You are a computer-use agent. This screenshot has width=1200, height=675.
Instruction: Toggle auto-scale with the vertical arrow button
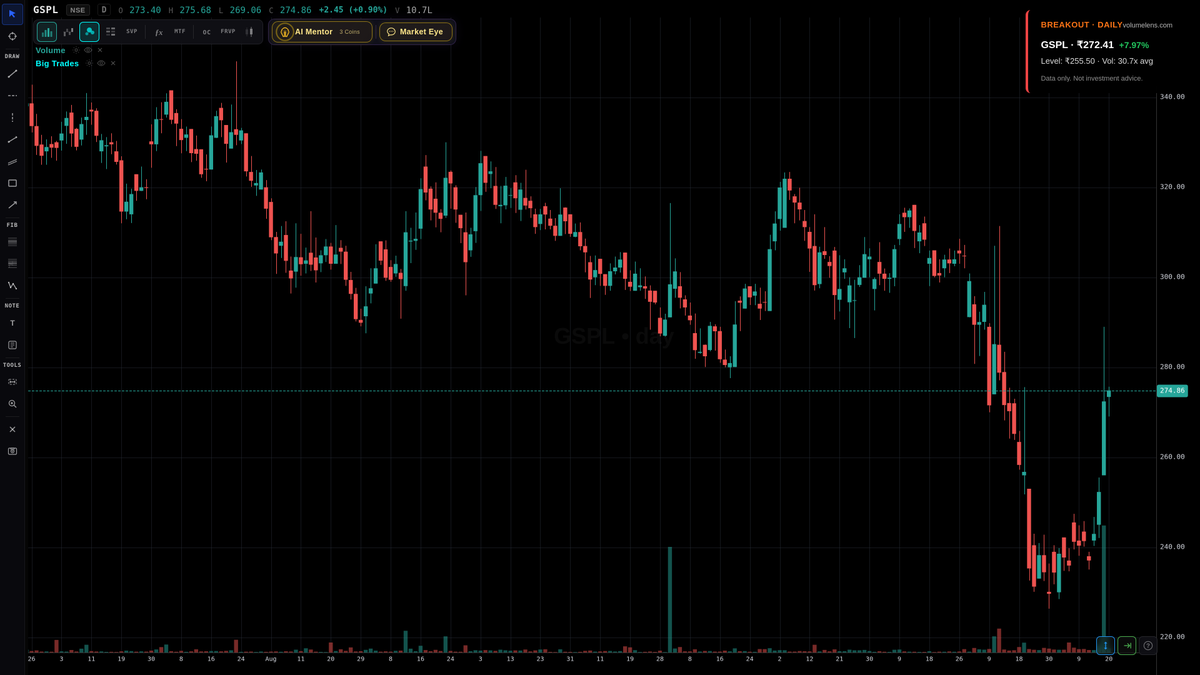(1104, 645)
